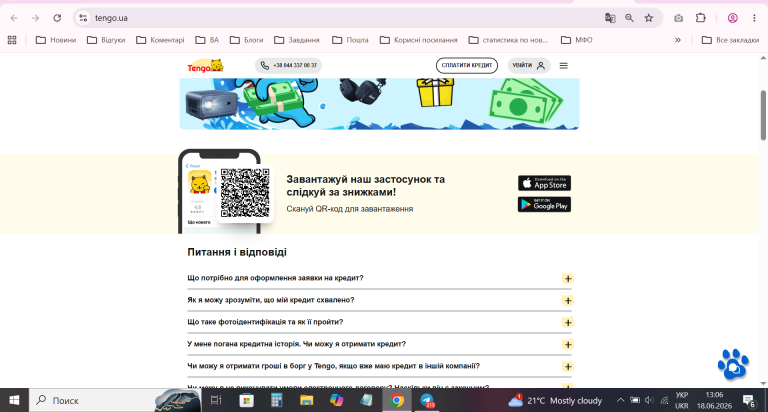Show hidden tray icons chevron

(621, 400)
